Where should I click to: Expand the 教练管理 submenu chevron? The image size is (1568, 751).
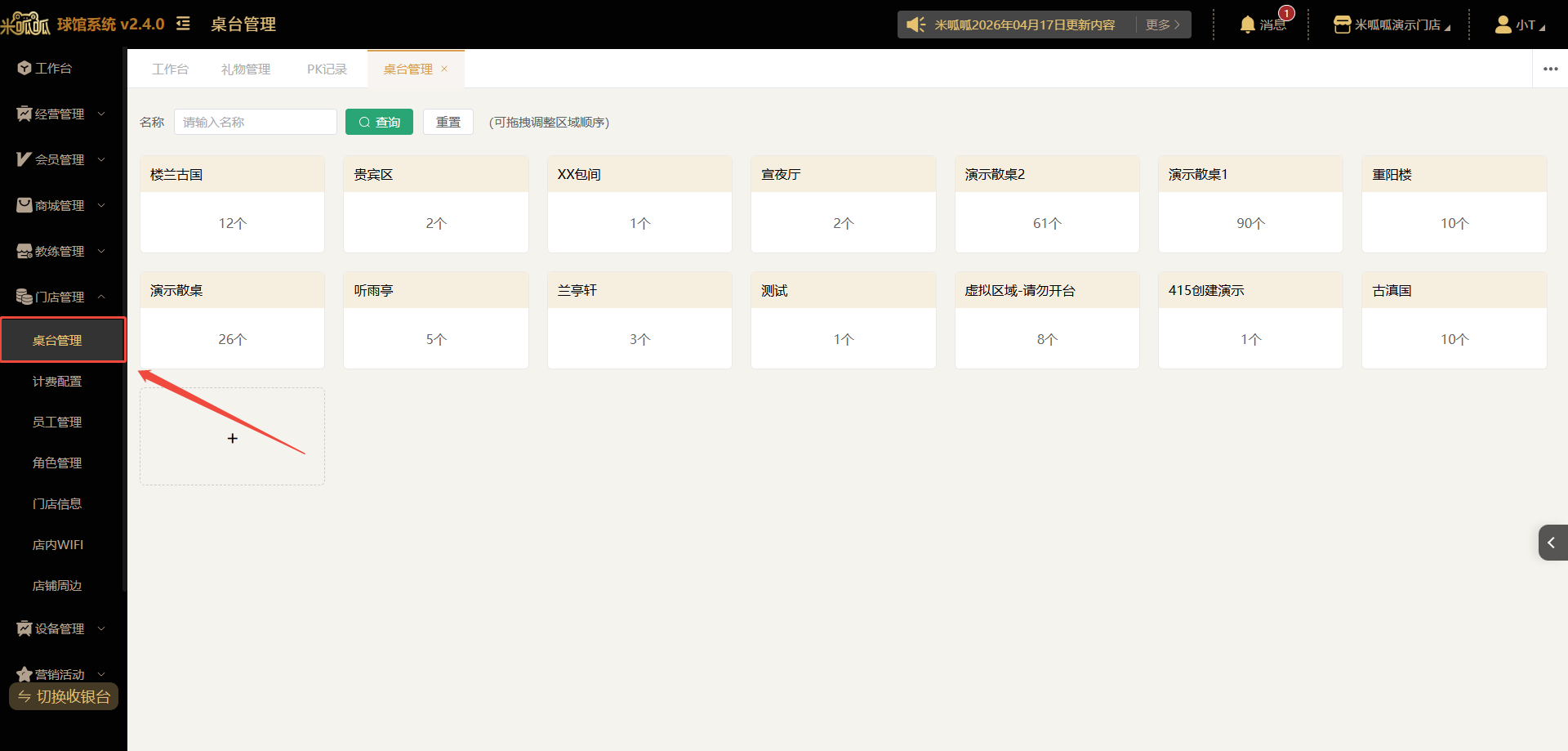[101, 251]
